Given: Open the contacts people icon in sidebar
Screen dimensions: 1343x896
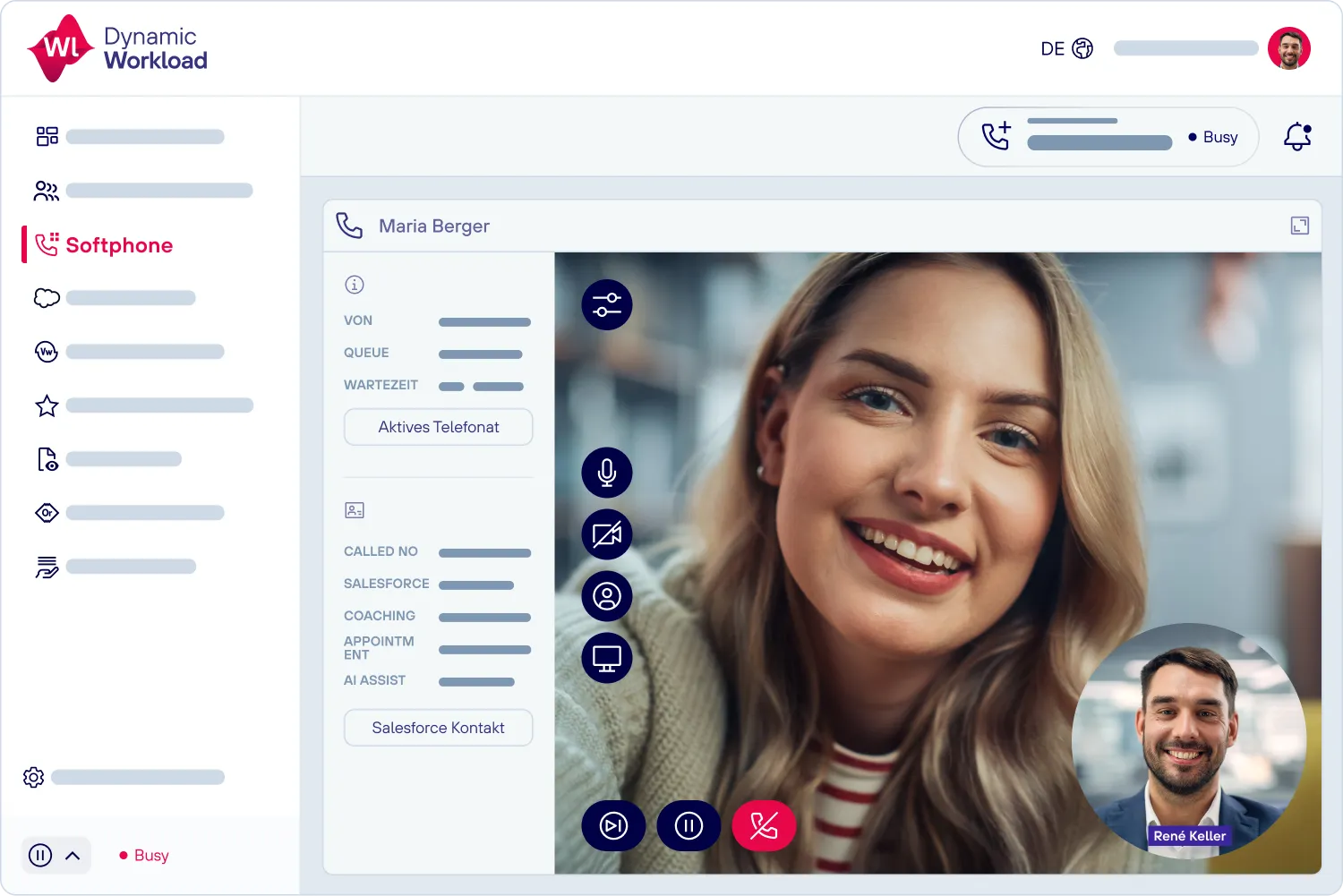Looking at the screenshot, I should coord(47,191).
